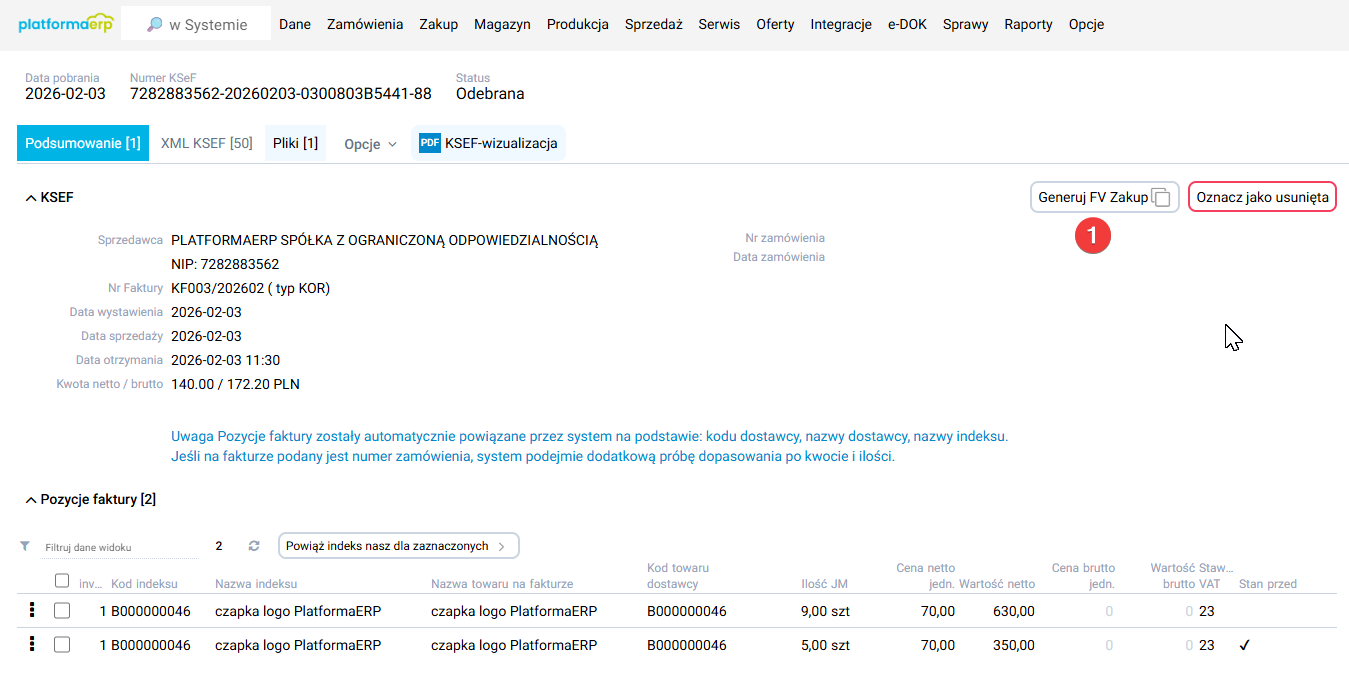
Task: Toggle the select-all checkbox in the table header
Action: (x=62, y=581)
